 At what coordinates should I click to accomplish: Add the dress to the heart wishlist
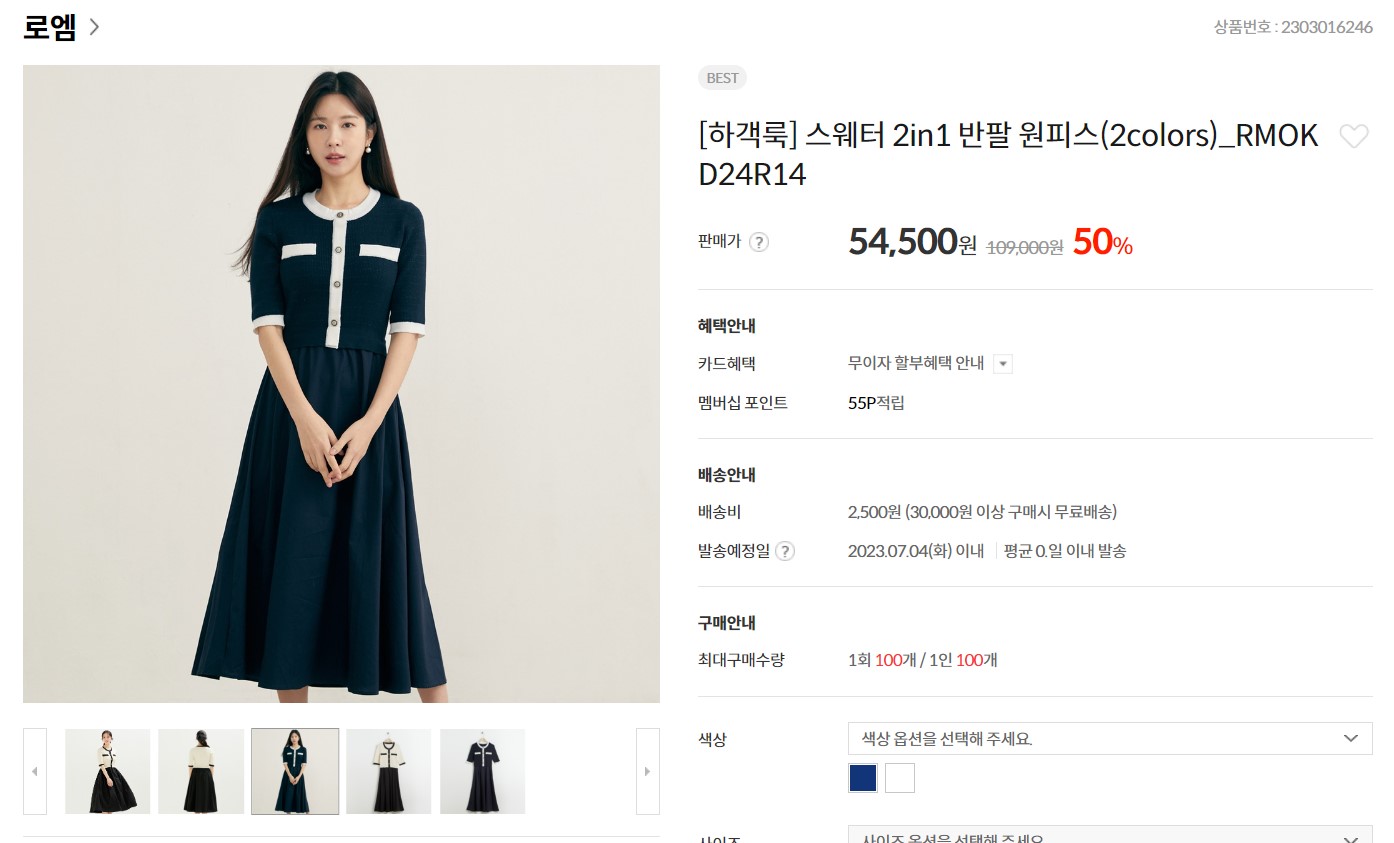click(1353, 137)
